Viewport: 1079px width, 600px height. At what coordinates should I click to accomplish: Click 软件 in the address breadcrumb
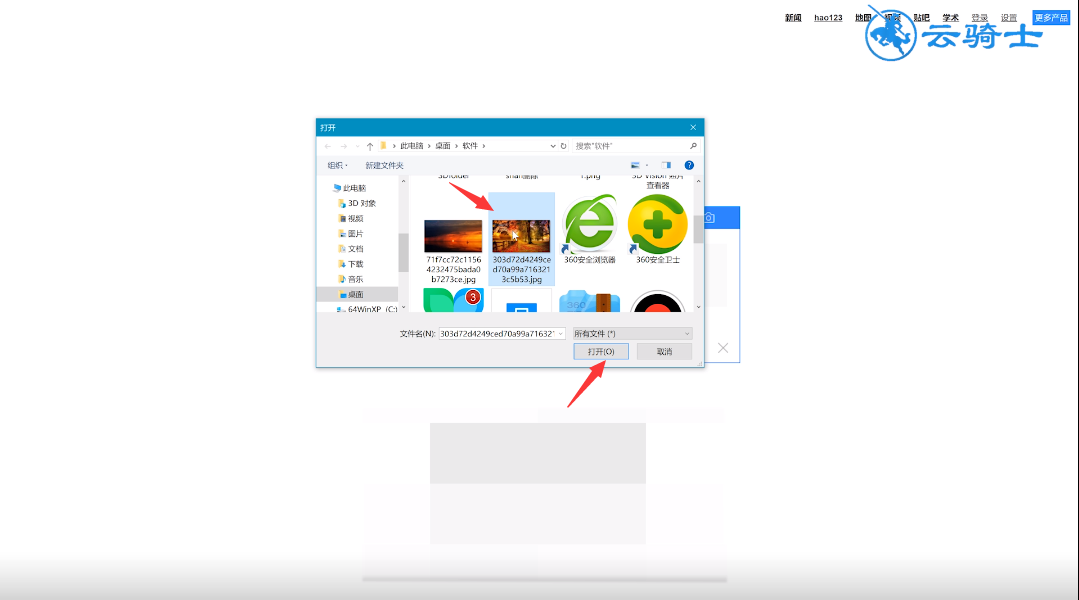point(469,146)
